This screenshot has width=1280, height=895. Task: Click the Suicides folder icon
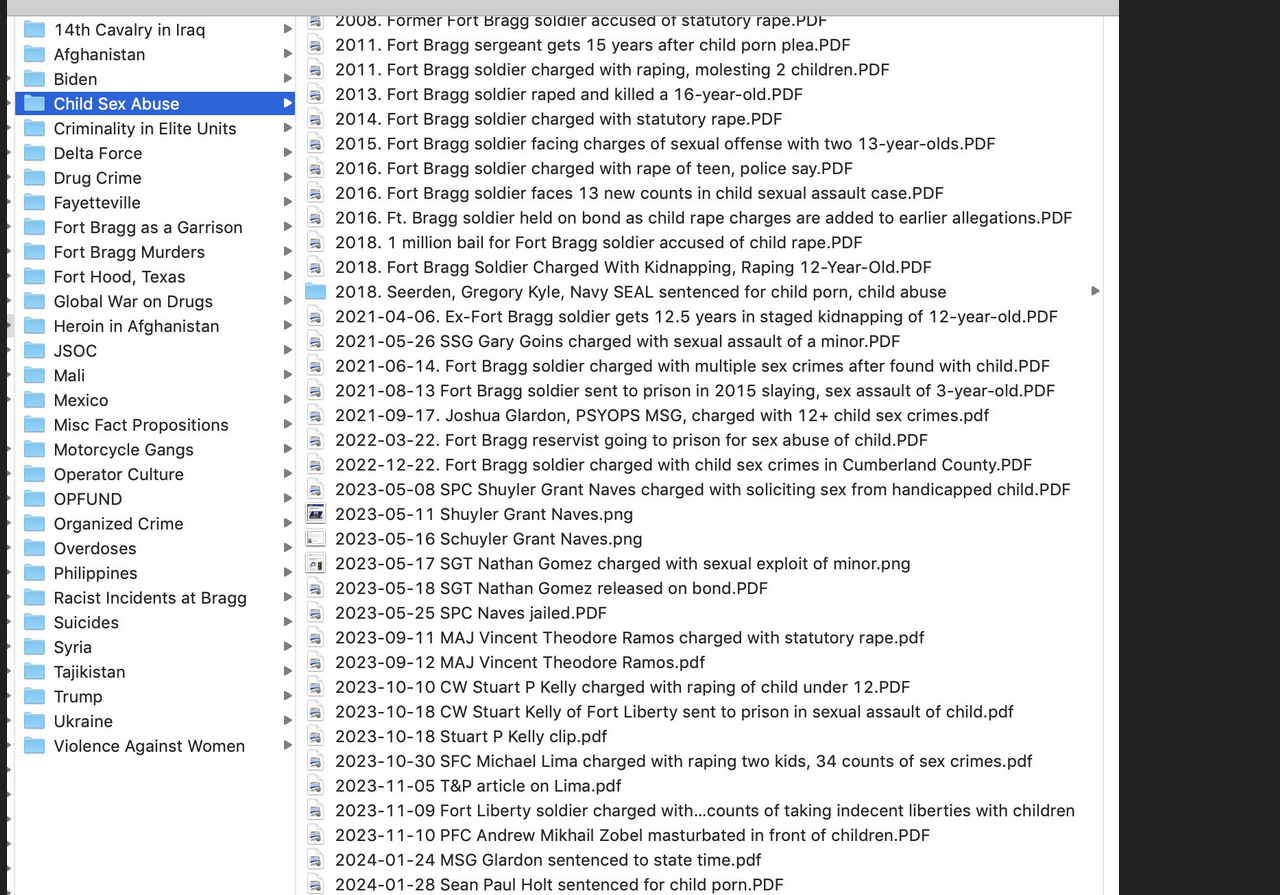35,622
